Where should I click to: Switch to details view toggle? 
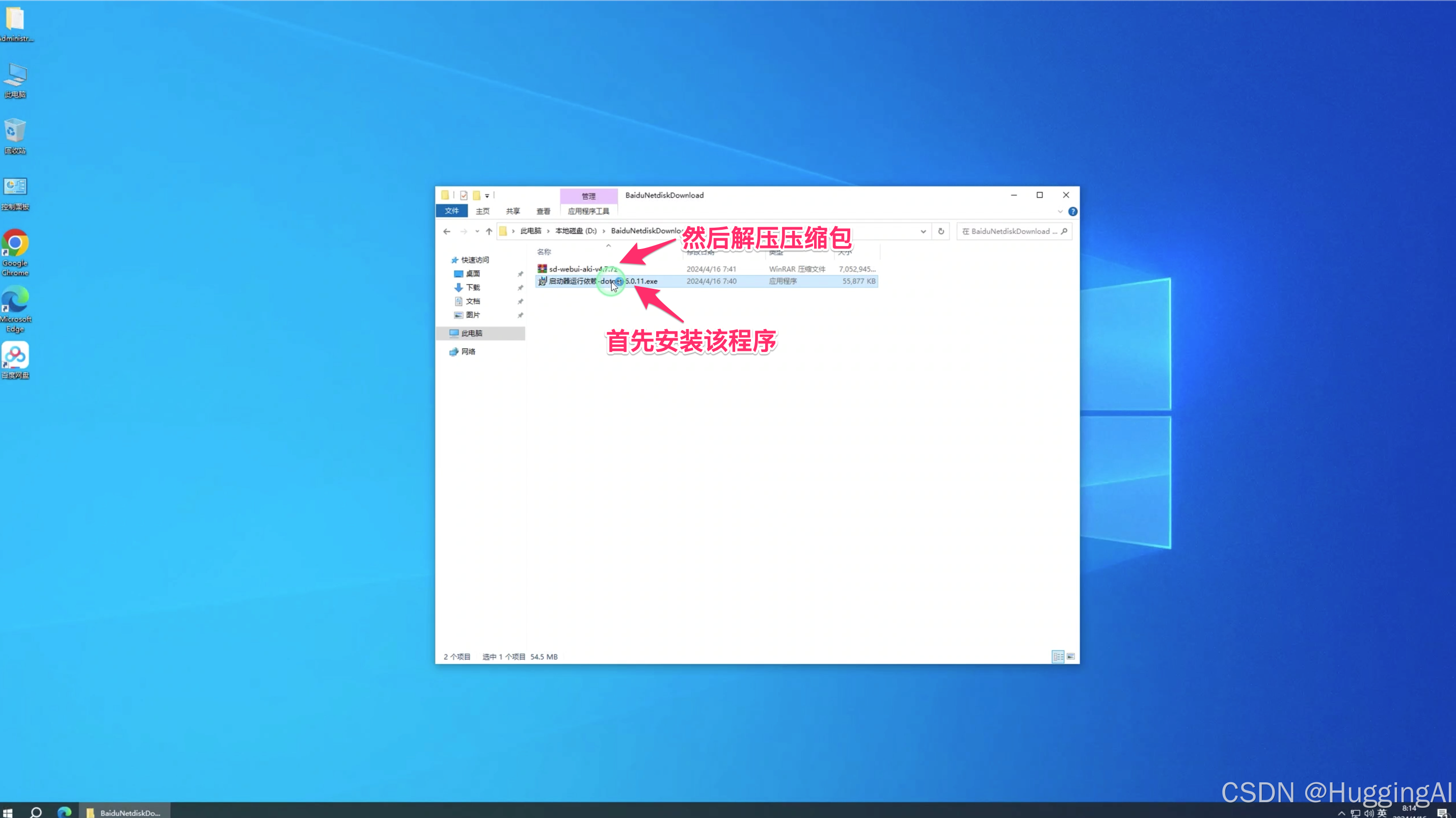coord(1058,657)
